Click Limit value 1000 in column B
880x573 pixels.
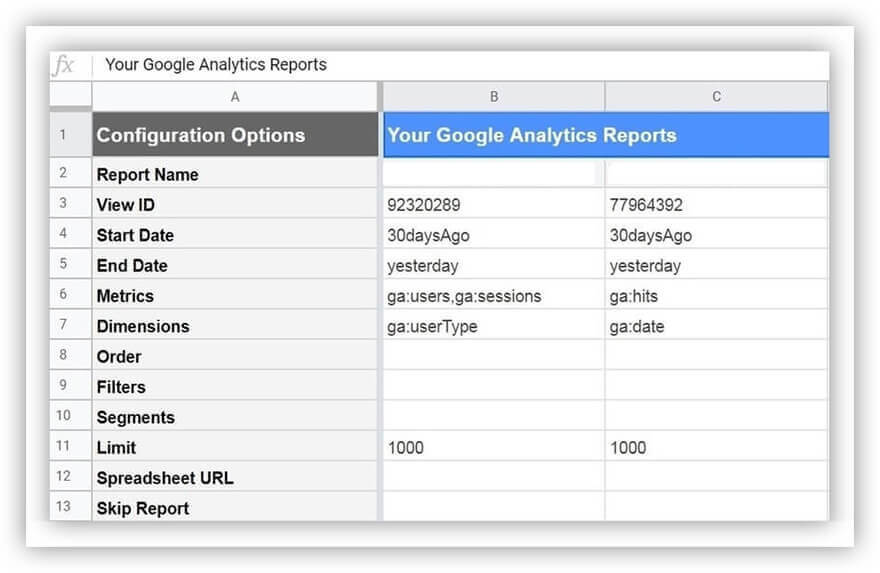[494, 446]
